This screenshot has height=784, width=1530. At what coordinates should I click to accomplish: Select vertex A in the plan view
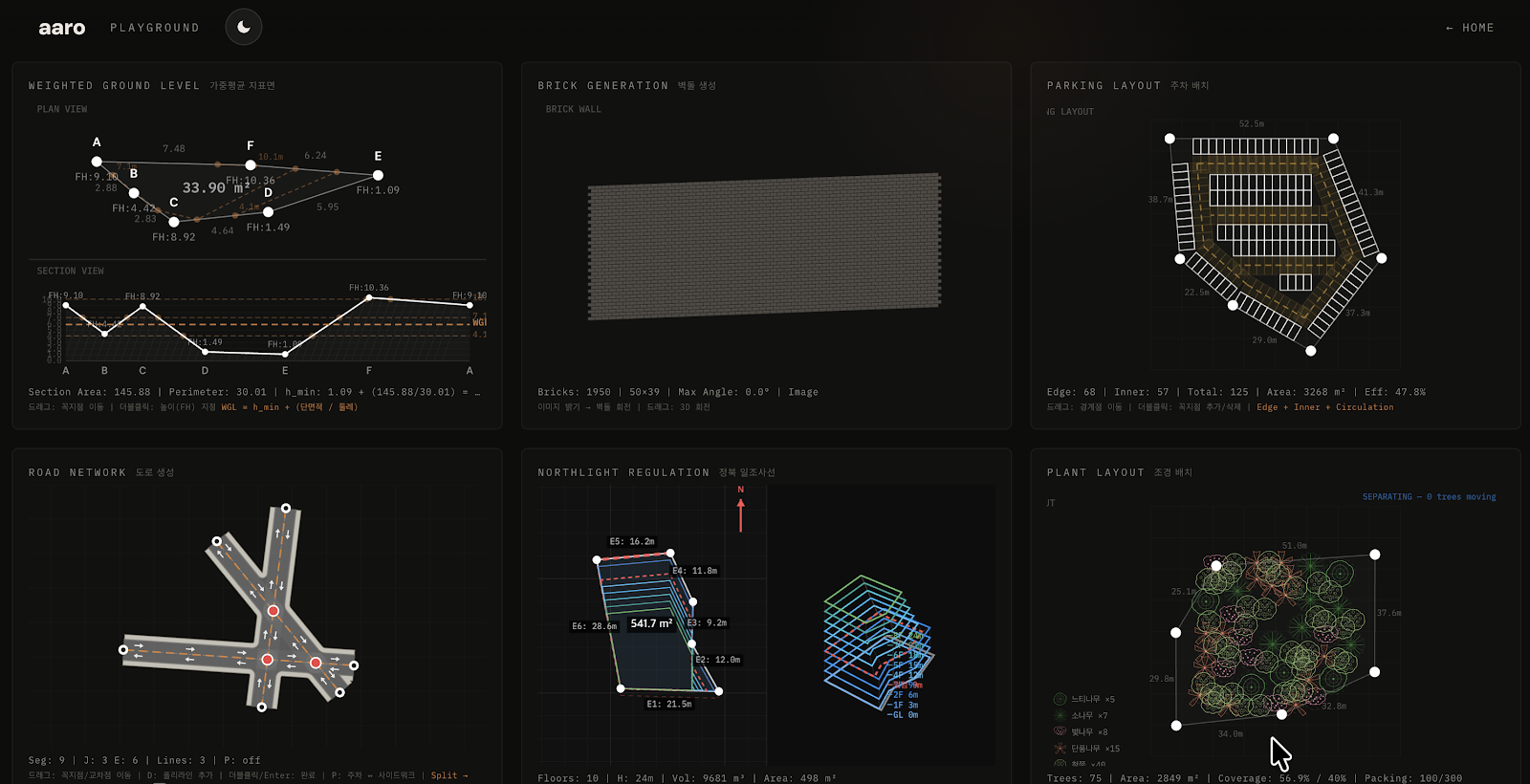pyautogui.click(x=97, y=162)
